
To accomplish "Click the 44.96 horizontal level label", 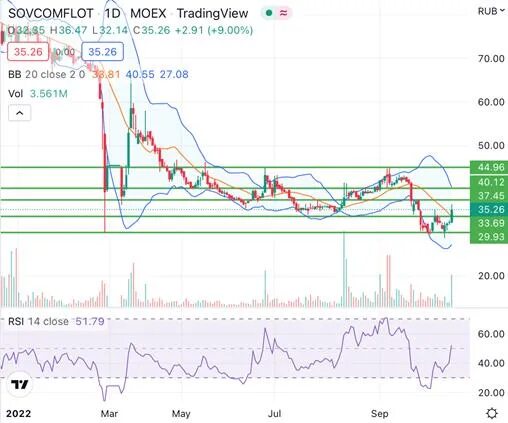I will pyautogui.click(x=489, y=167).
